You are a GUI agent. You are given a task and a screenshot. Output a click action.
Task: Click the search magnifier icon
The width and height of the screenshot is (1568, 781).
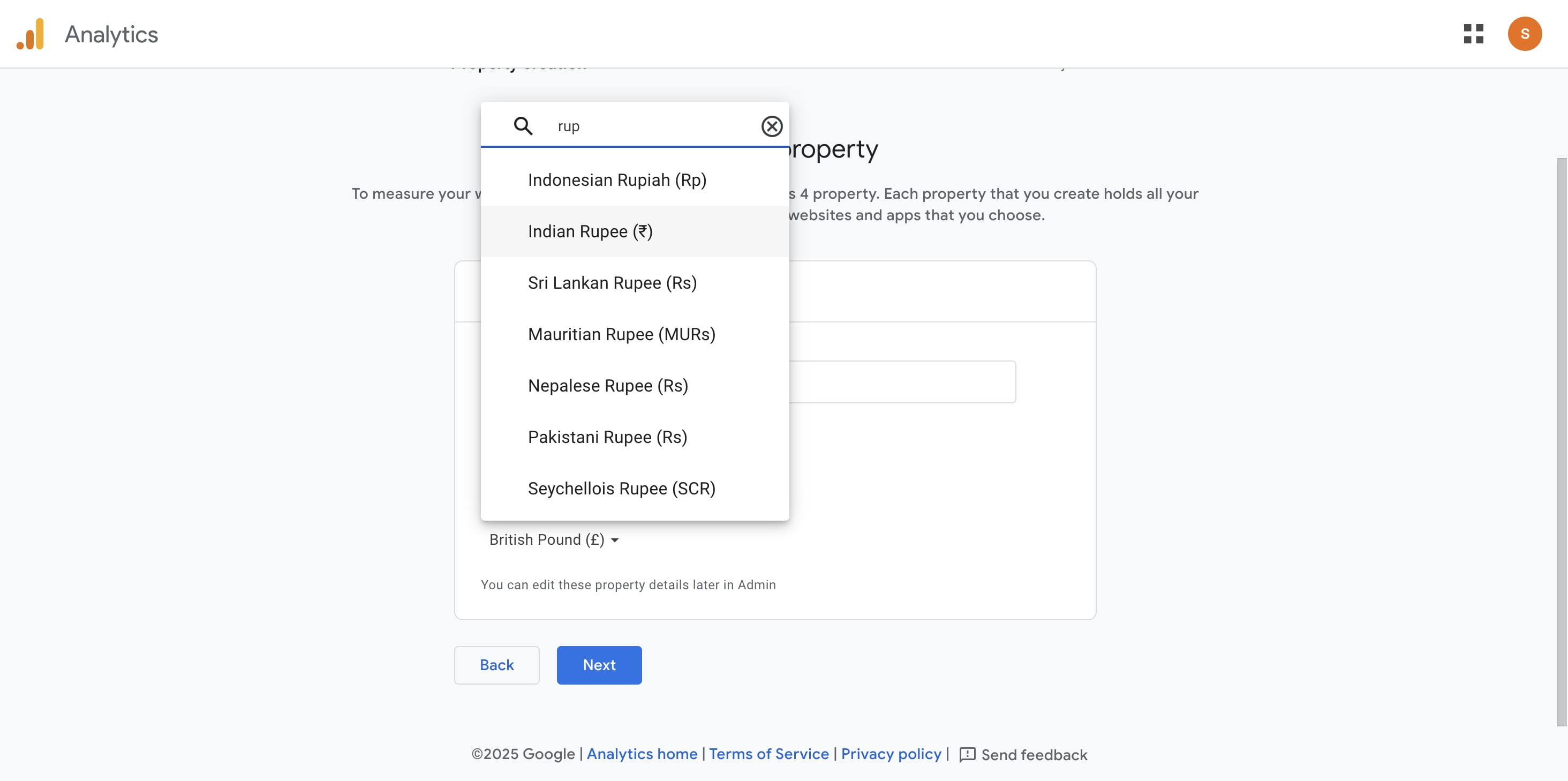coord(523,126)
